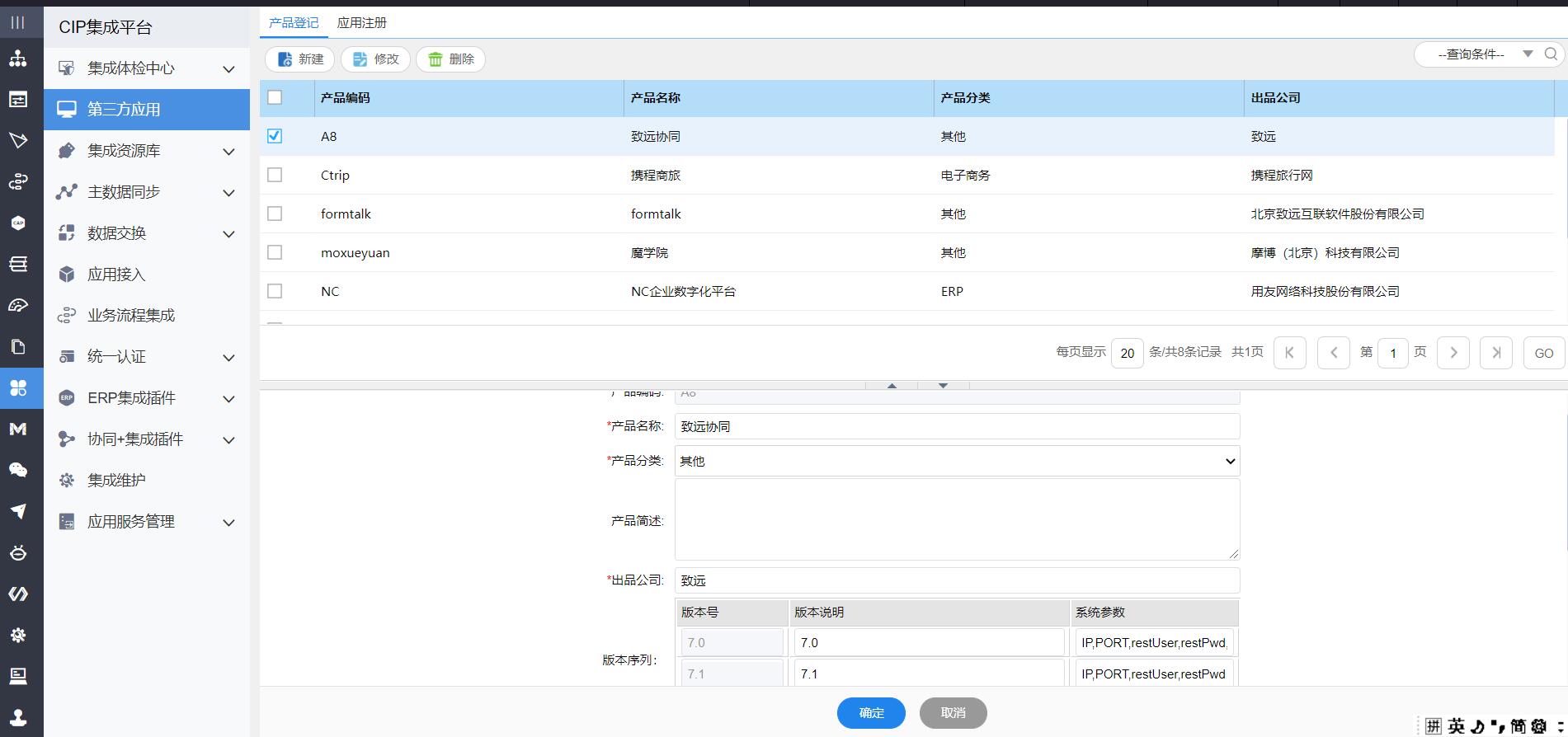
Task: Click the 确定 button
Action: pos(871,713)
